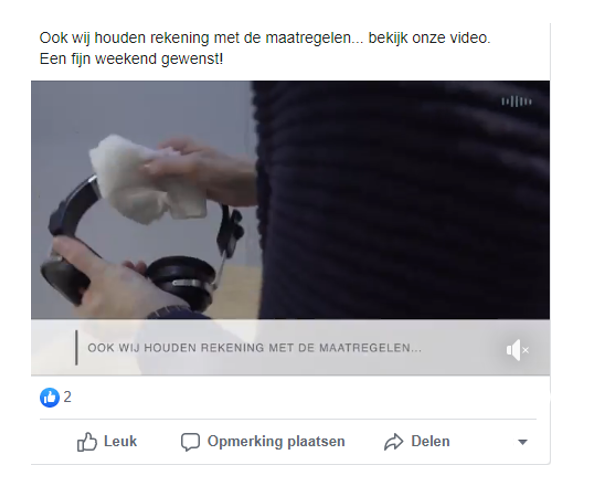The height and width of the screenshot is (486, 611).
Task: Click the outlined thumbs-up icon beside Leuk
Action: (x=87, y=442)
